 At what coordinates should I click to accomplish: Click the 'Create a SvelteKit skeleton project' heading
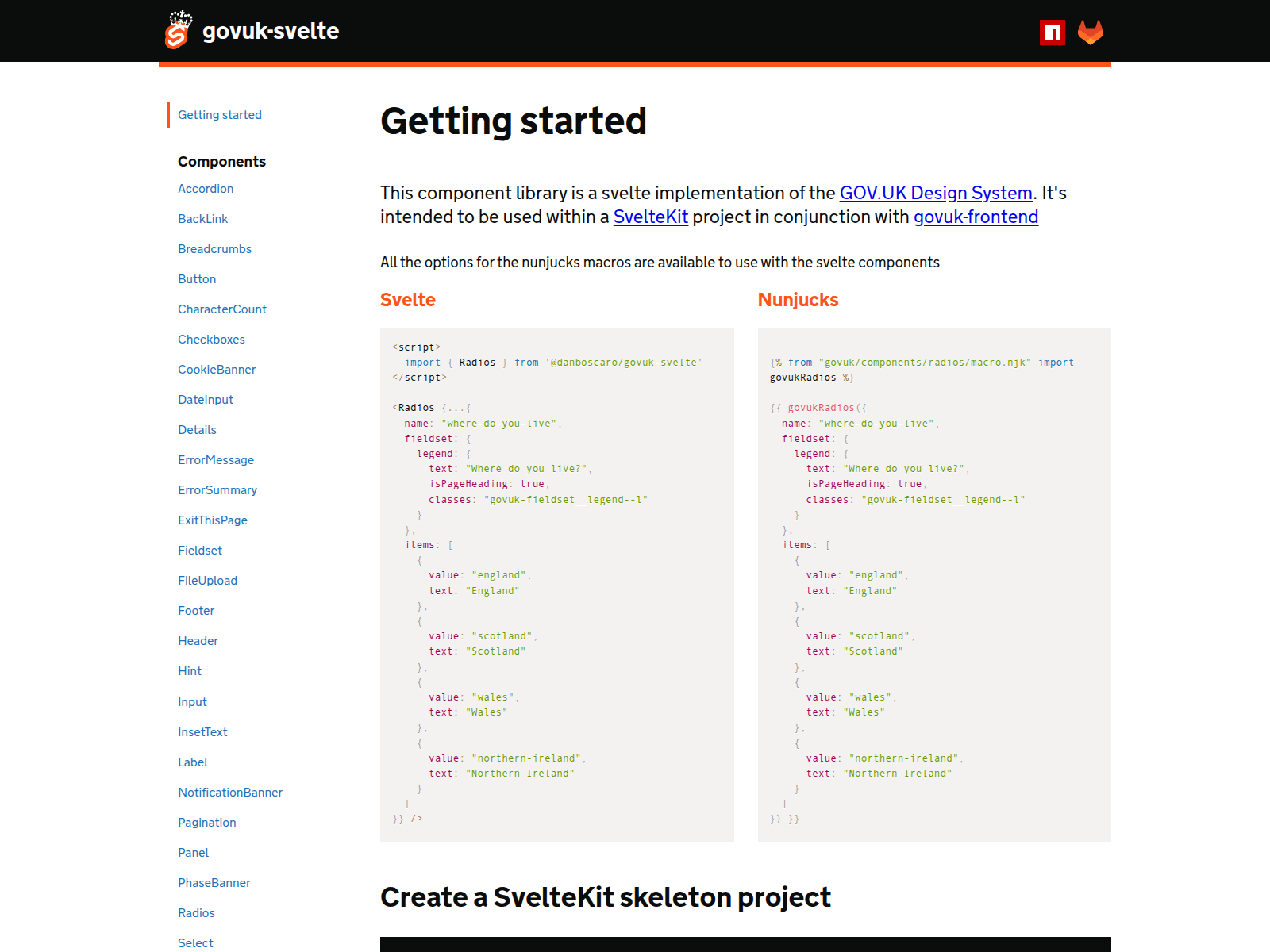point(606,897)
